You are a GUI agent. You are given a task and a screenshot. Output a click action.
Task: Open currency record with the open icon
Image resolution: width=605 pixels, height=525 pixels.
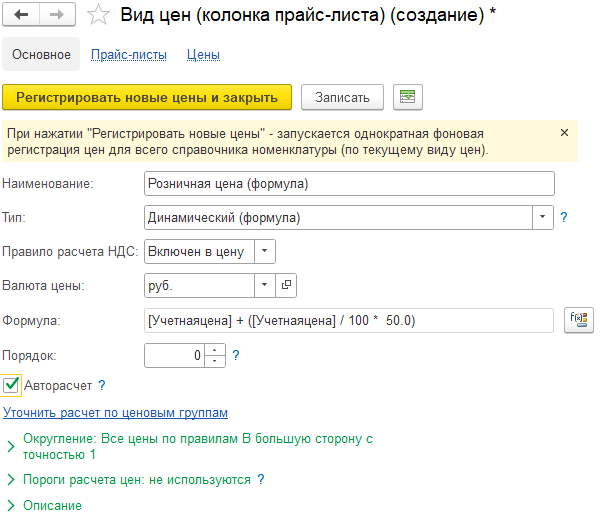(286, 285)
